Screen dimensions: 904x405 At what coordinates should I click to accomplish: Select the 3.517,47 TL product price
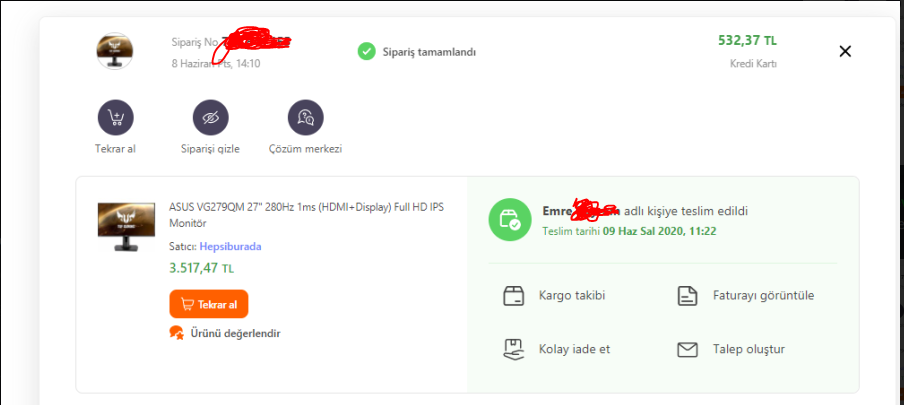pyautogui.click(x=202, y=268)
